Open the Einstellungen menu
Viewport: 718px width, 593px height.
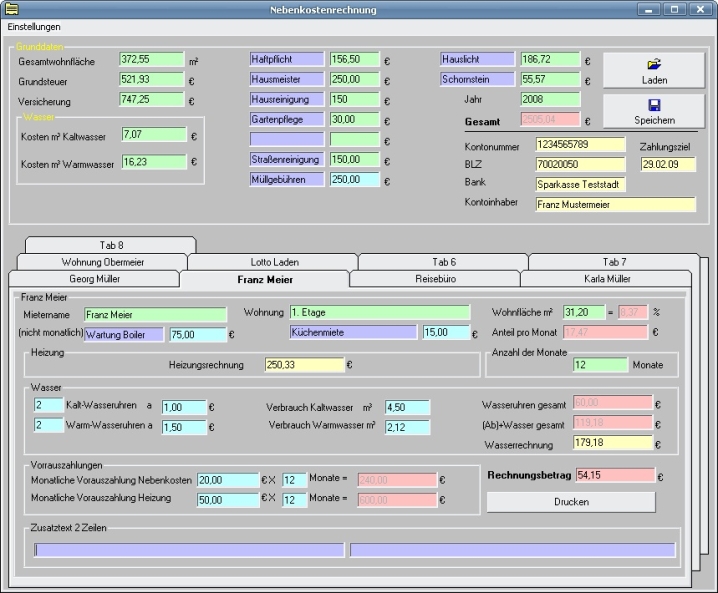click(34, 27)
